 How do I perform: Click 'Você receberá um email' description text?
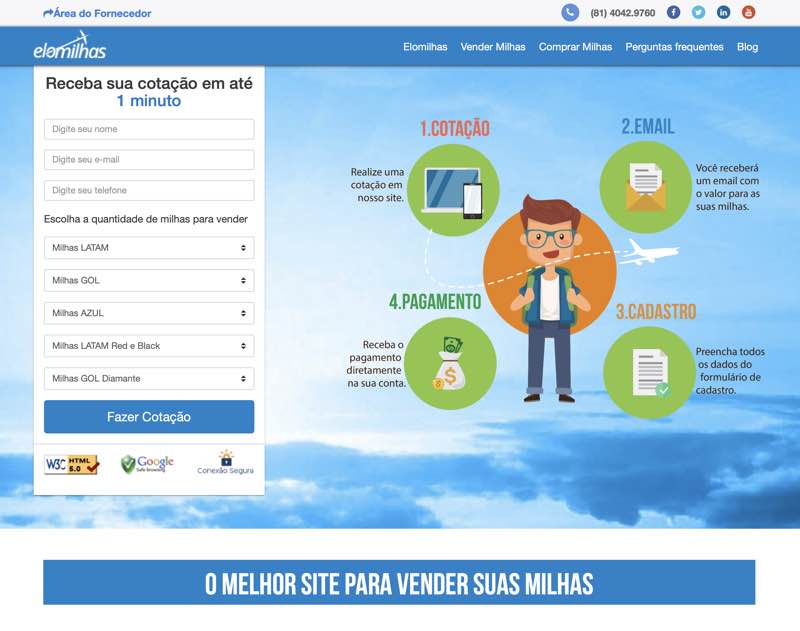coord(728,187)
